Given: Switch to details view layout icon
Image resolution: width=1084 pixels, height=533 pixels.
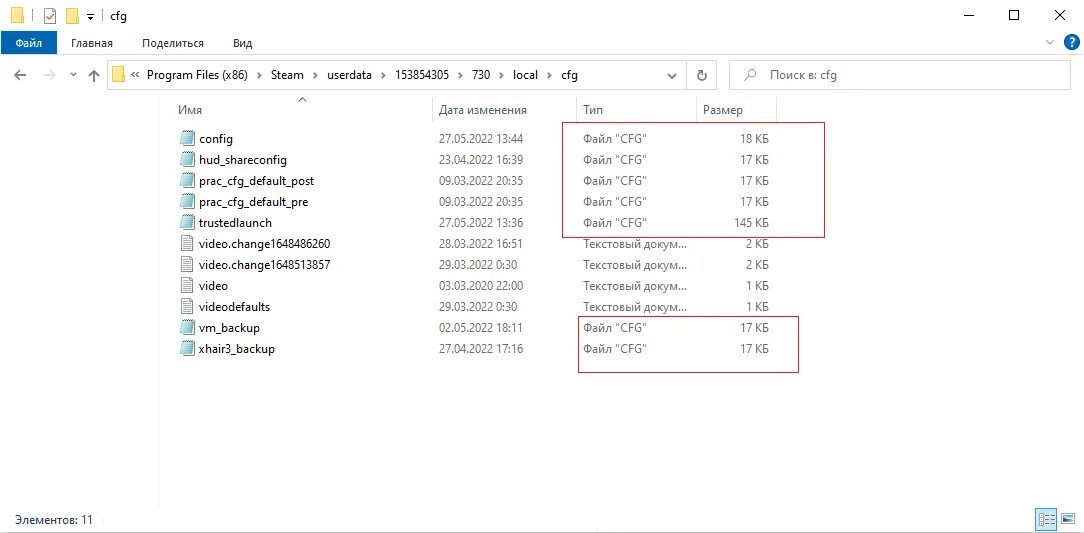Looking at the screenshot, I should pos(1047,518).
